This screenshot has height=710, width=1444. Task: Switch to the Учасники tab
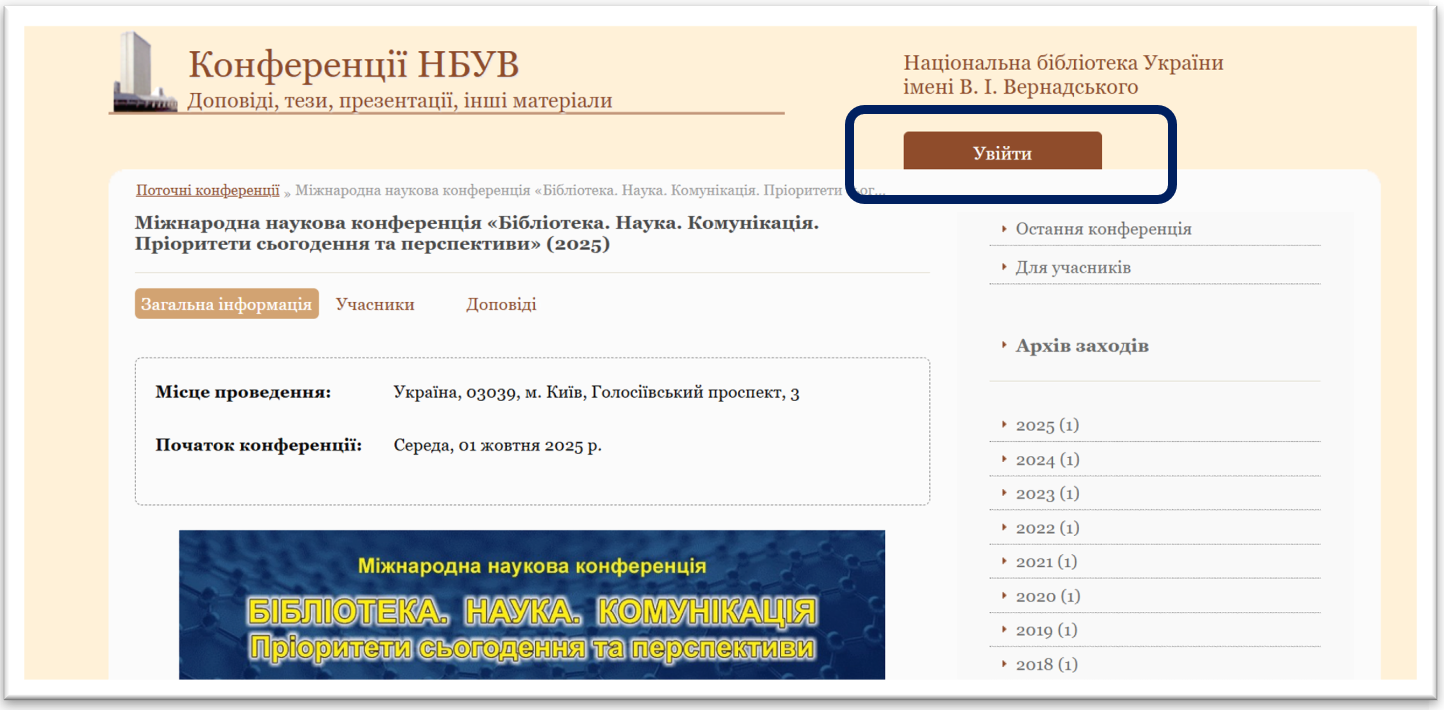(375, 304)
